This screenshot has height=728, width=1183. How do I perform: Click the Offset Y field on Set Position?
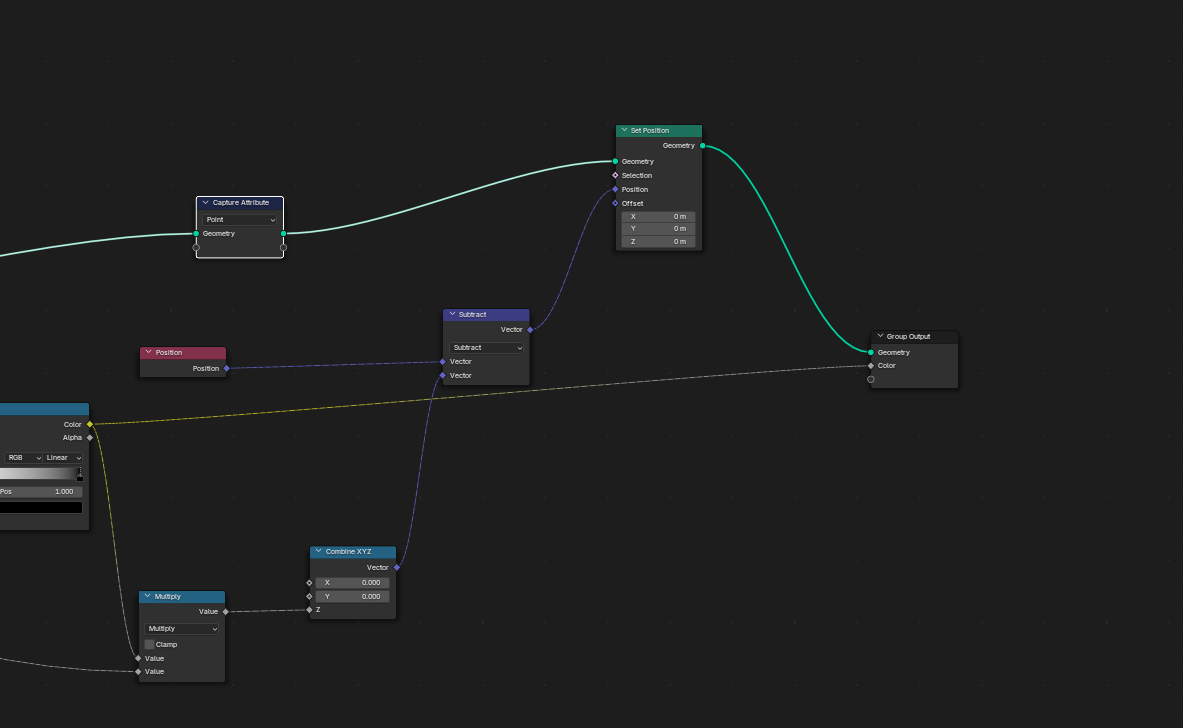point(659,229)
